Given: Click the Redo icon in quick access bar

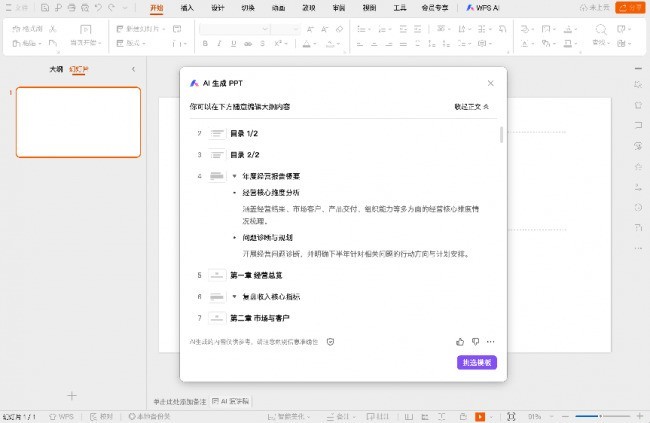Looking at the screenshot, I should pos(112,7).
